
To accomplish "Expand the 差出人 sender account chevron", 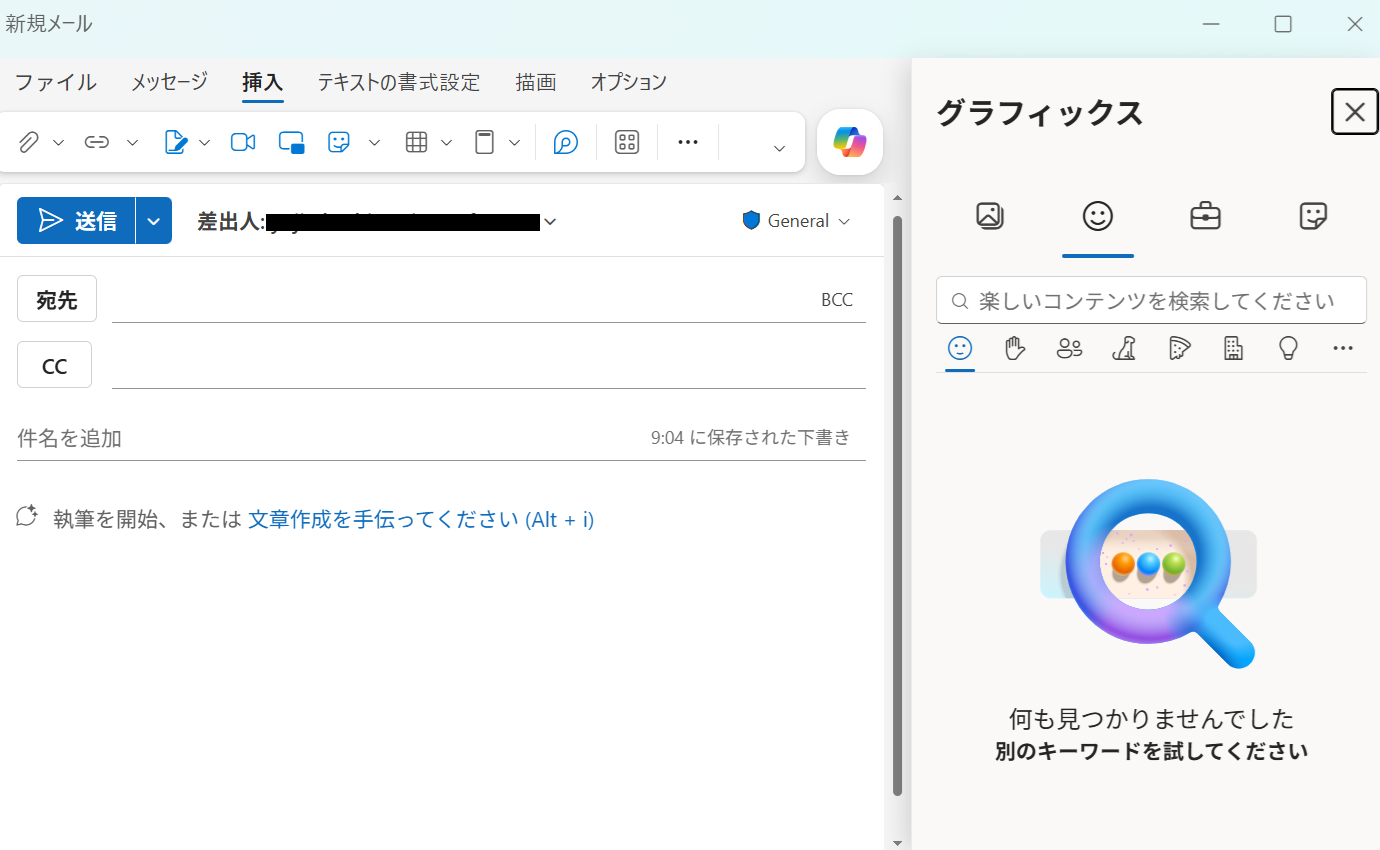I will click(549, 221).
